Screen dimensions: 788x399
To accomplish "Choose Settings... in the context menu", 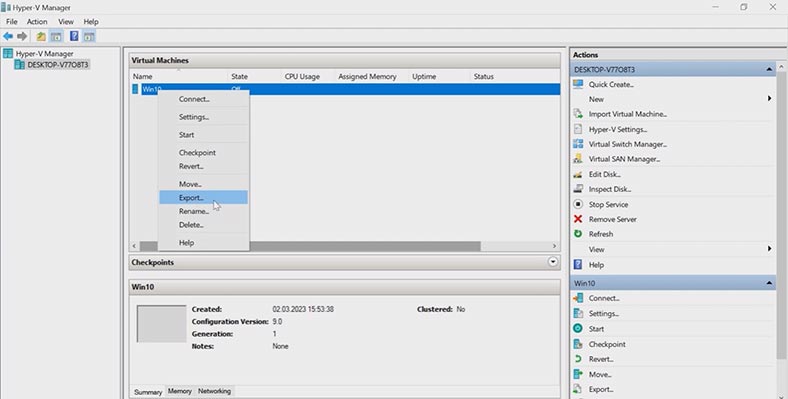I will [x=203, y=117].
